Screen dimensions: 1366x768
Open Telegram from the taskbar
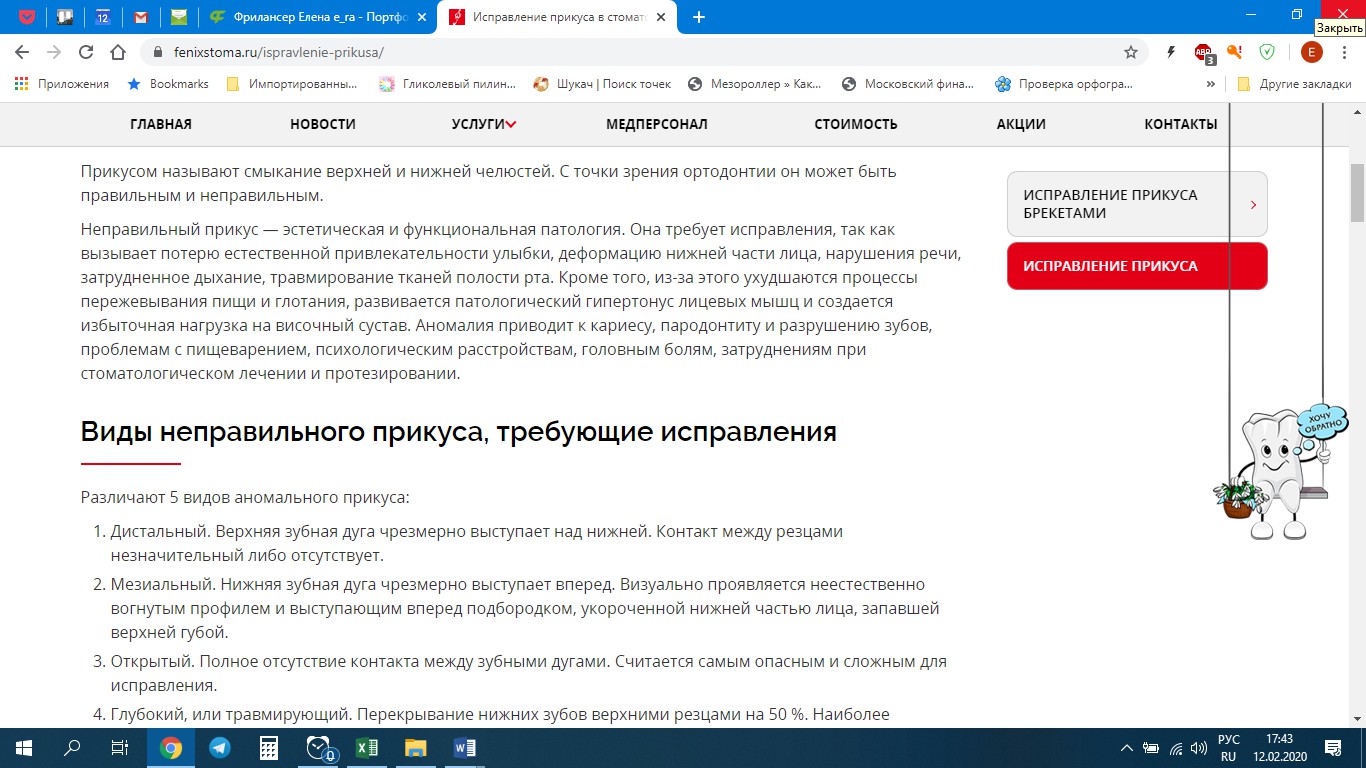tap(220, 747)
